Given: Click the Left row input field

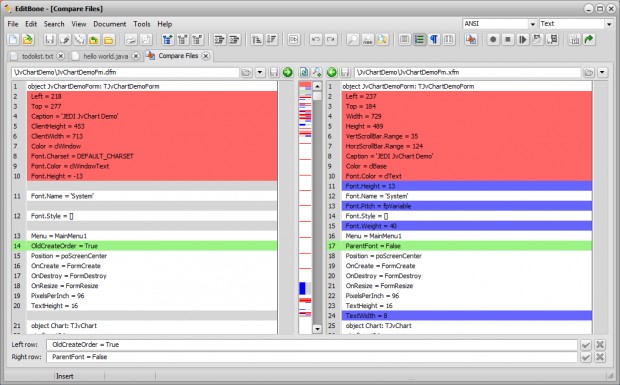Looking at the screenshot, I should click(x=312, y=345).
